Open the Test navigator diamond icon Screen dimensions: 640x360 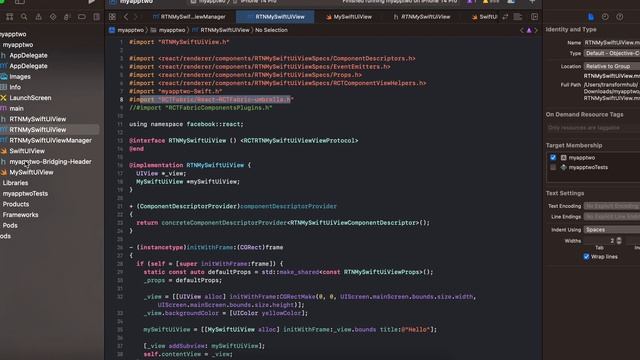pyautogui.click(x=53, y=17)
